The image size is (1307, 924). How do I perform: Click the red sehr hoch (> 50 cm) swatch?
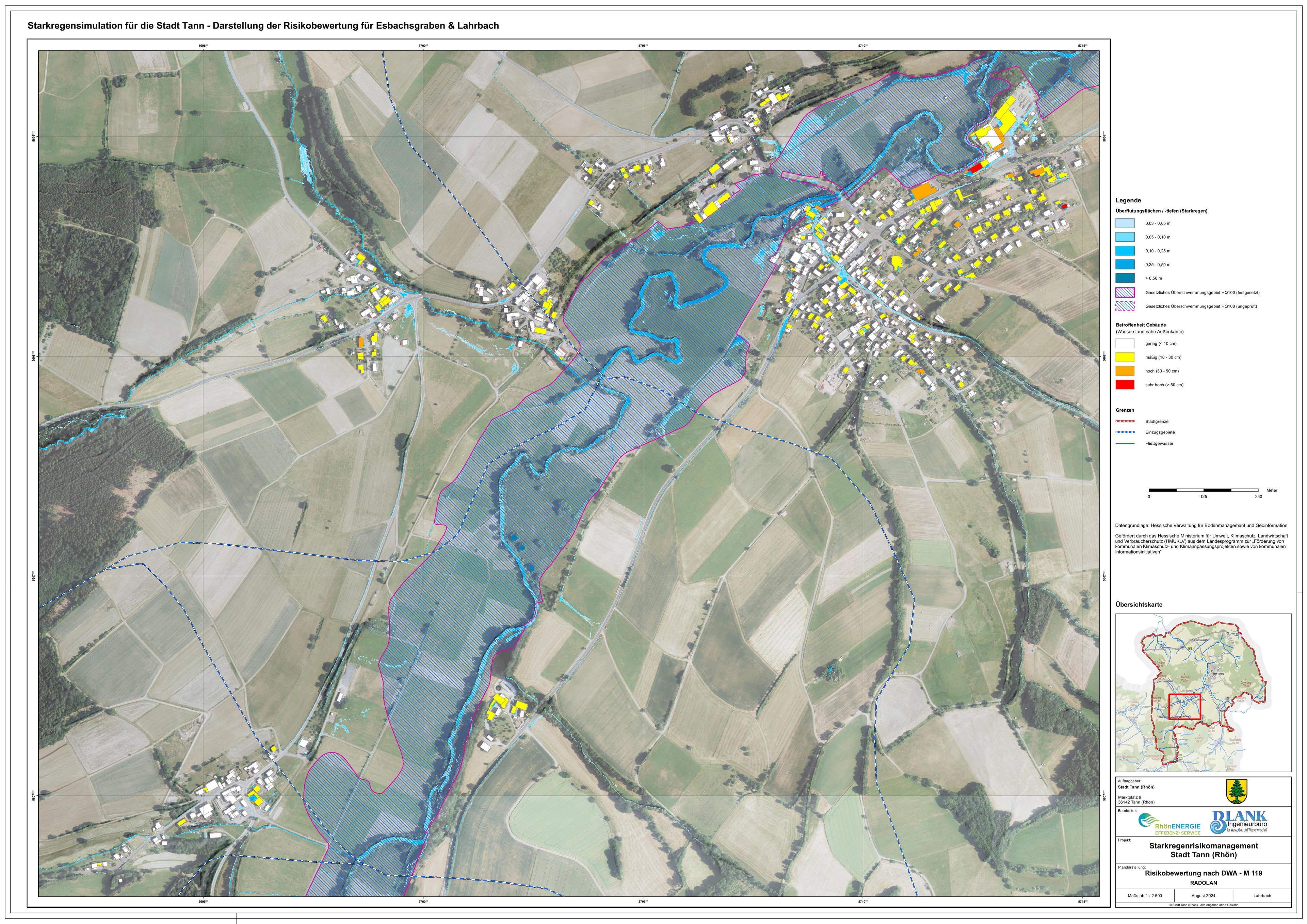[1125, 385]
